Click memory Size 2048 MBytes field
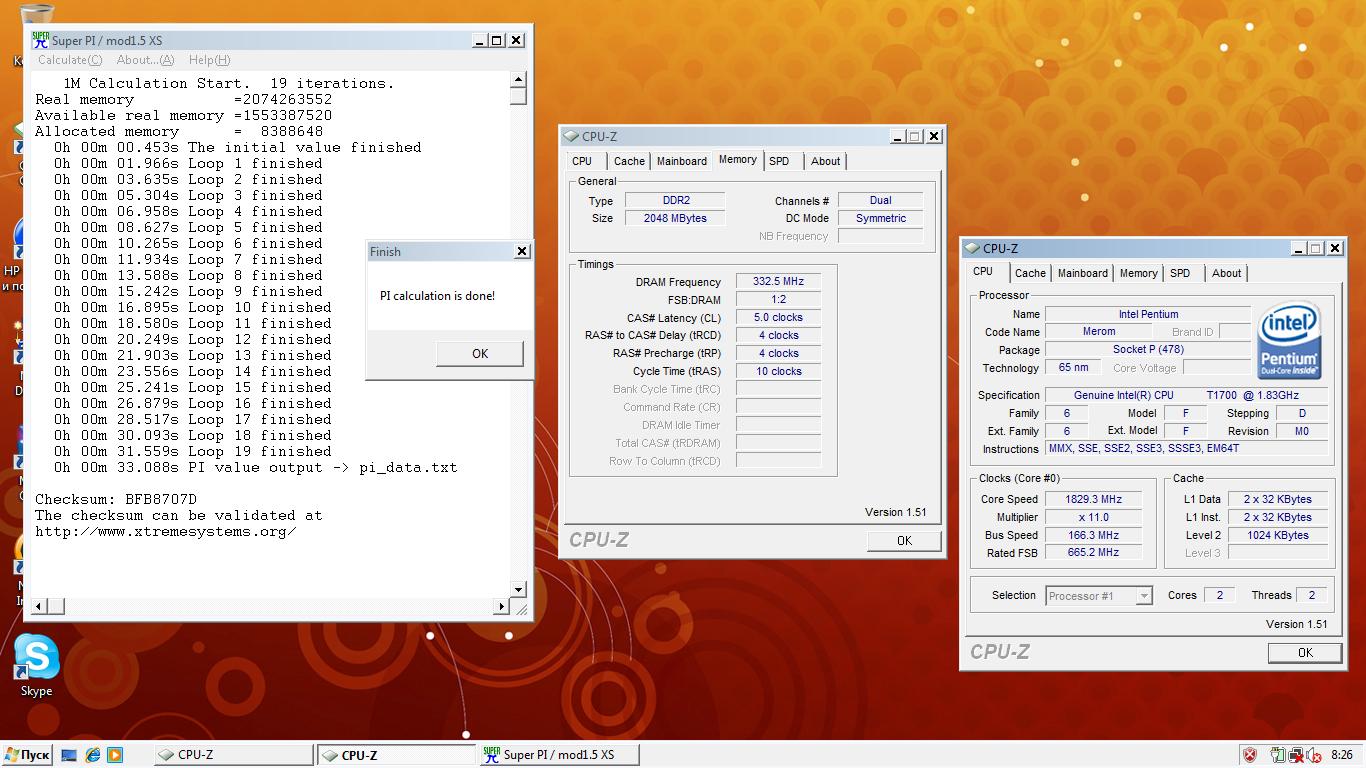This screenshot has height=768, width=1366. [x=676, y=219]
